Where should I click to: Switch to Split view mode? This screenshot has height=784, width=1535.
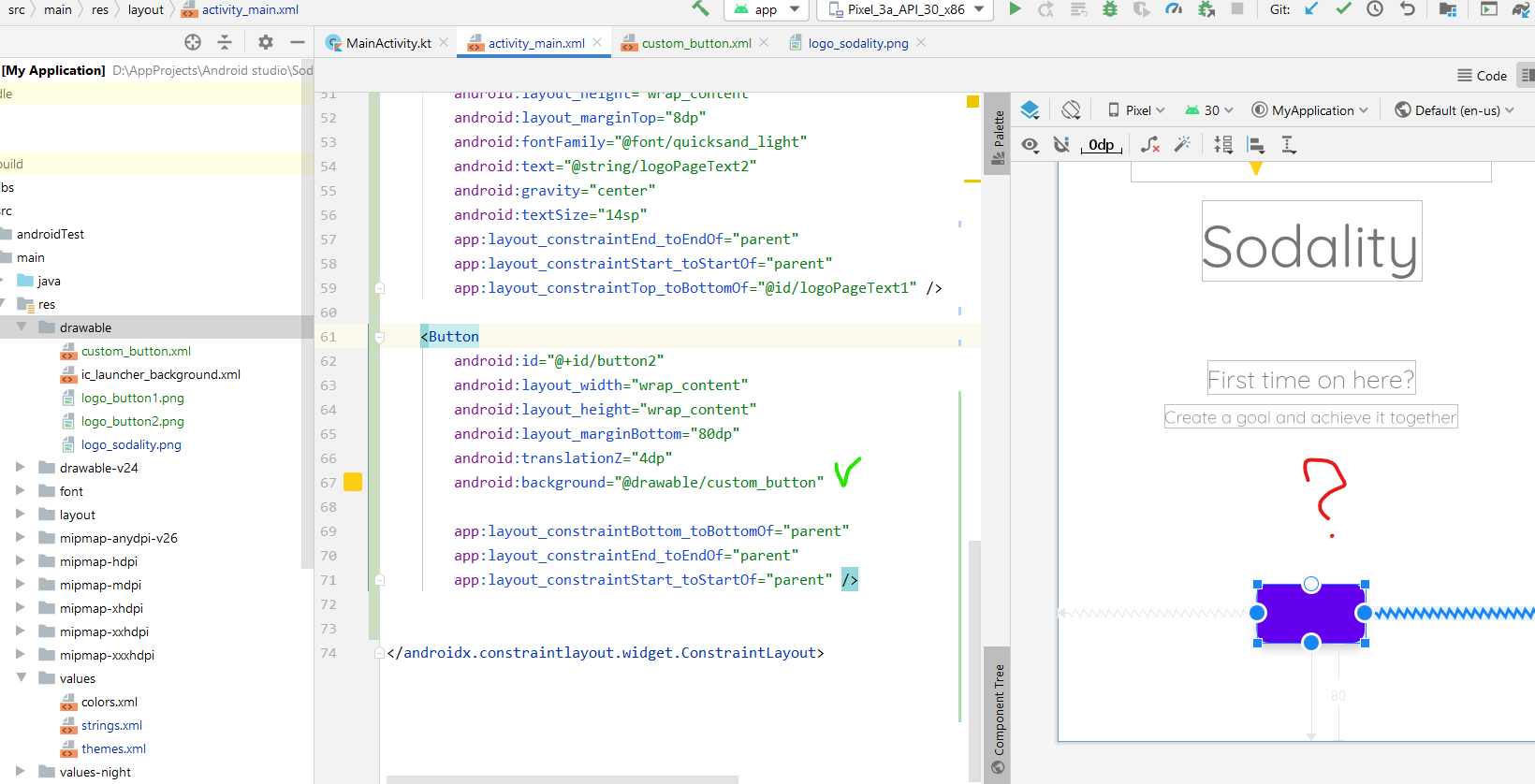(x=1528, y=76)
